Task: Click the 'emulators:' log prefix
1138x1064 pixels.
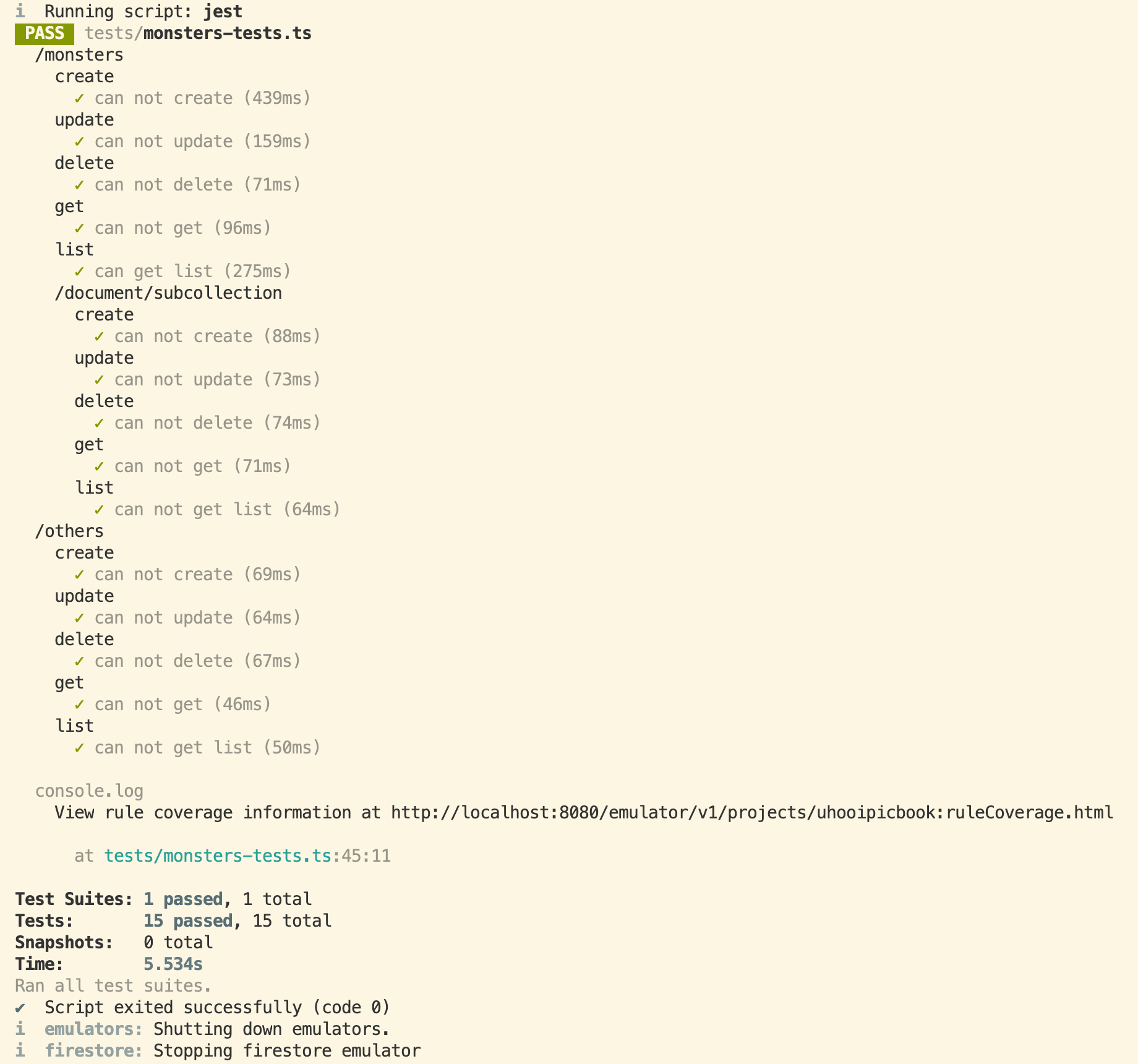Action: click(x=94, y=1029)
